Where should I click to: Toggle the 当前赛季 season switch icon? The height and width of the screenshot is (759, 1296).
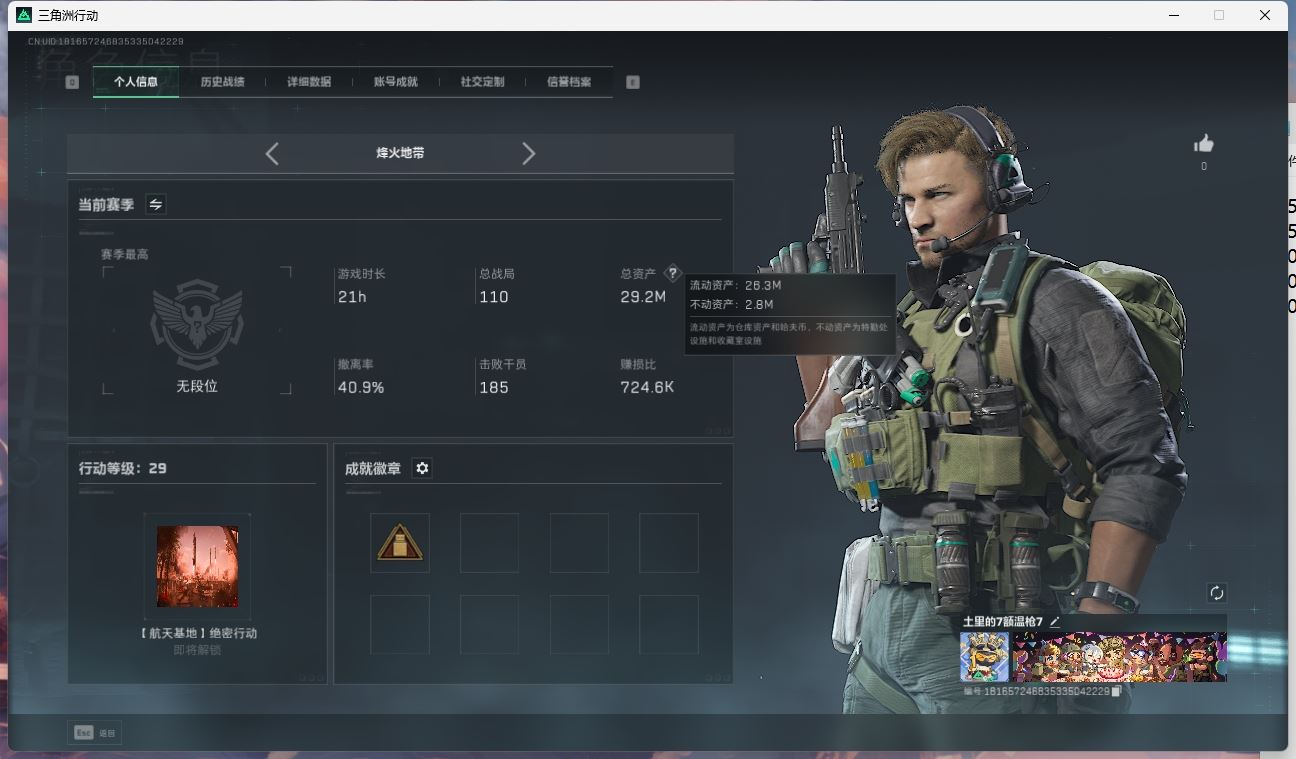tap(156, 204)
